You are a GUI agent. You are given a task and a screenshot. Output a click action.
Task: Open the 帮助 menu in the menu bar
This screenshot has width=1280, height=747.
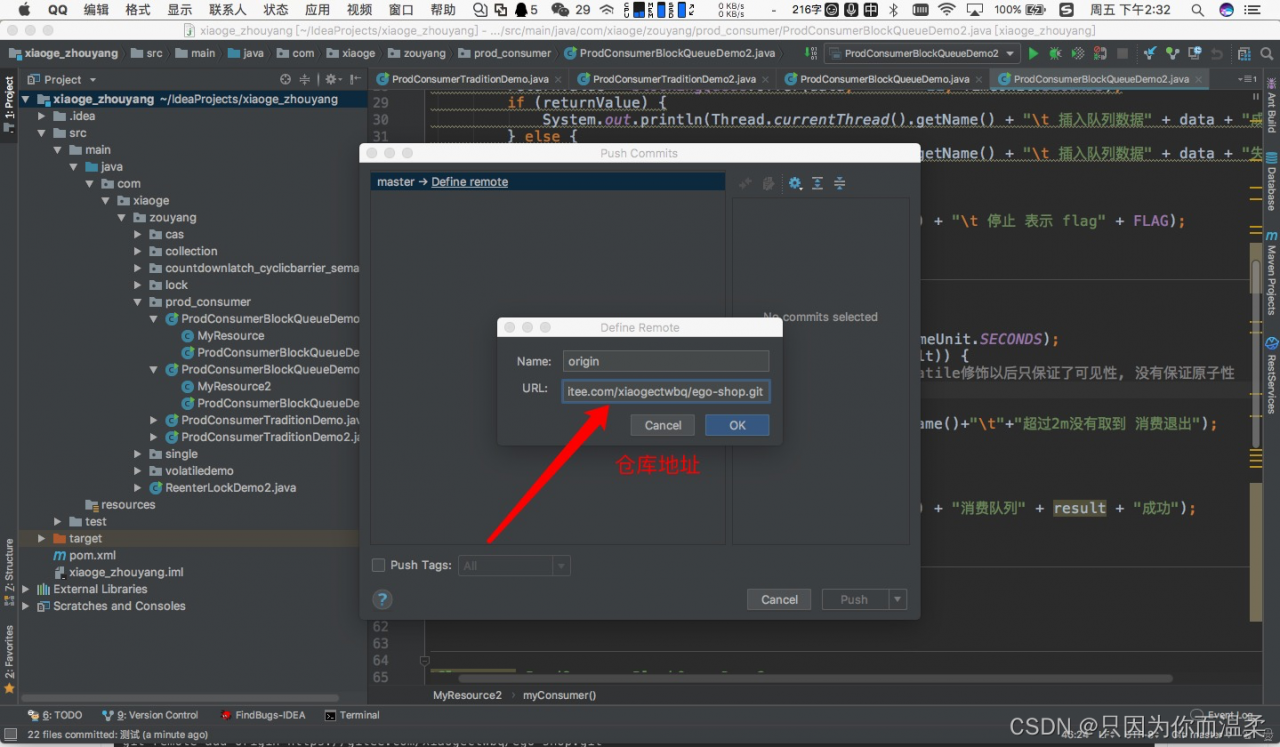(443, 10)
